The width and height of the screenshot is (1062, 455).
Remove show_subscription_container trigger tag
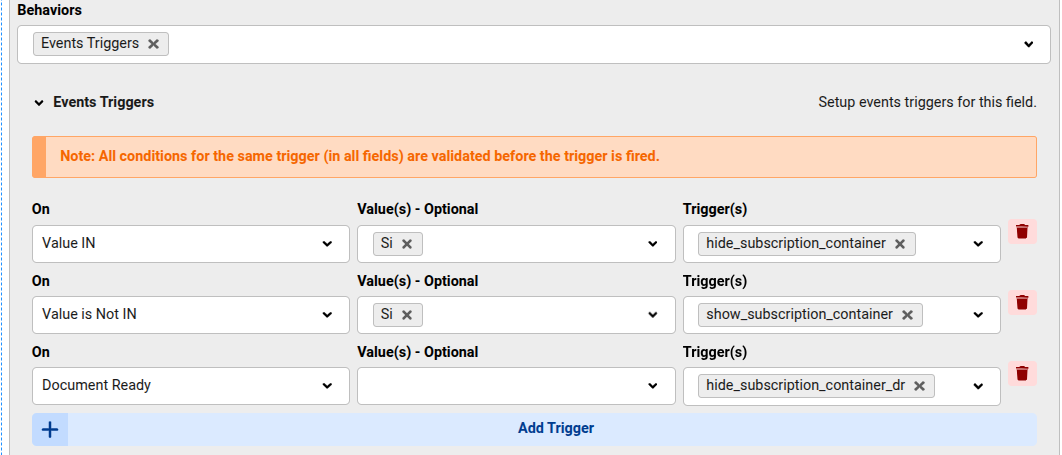click(x=907, y=314)
